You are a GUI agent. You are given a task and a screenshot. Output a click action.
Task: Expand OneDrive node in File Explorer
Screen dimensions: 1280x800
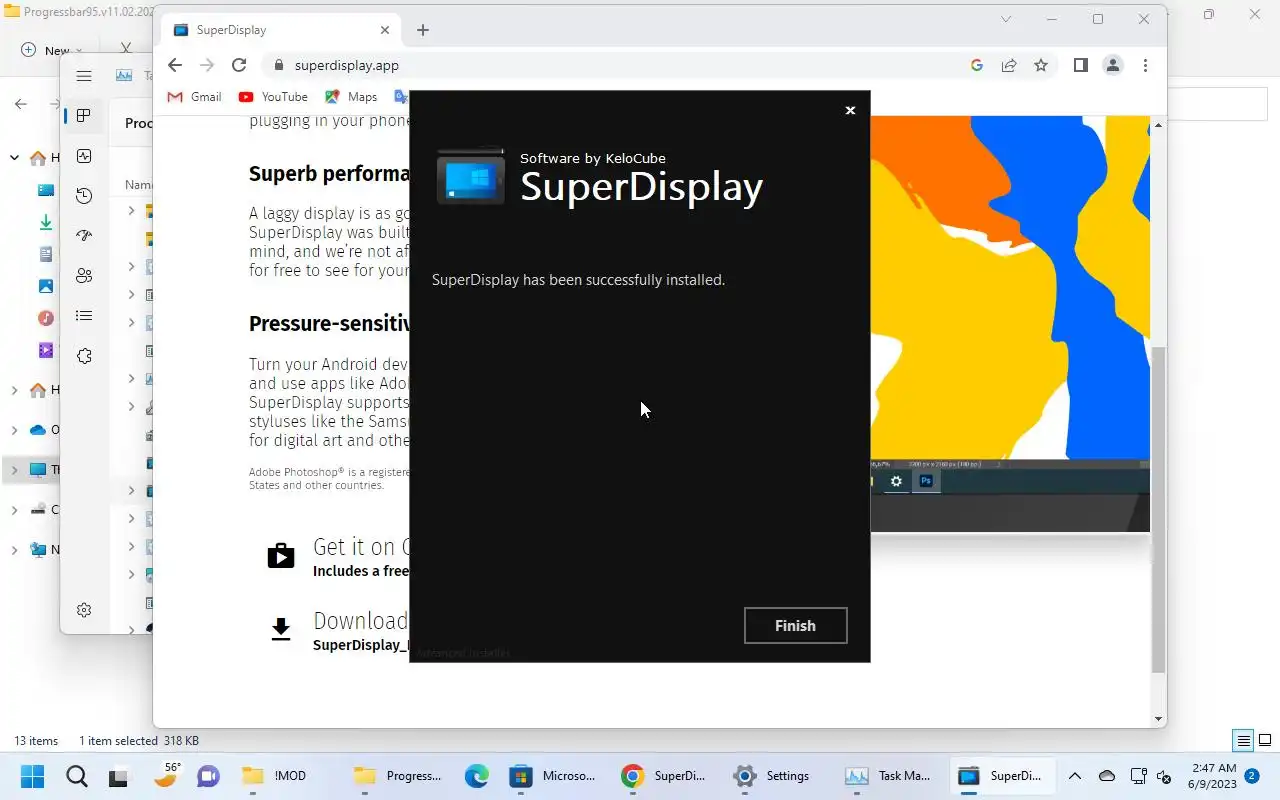click(14, 430)
